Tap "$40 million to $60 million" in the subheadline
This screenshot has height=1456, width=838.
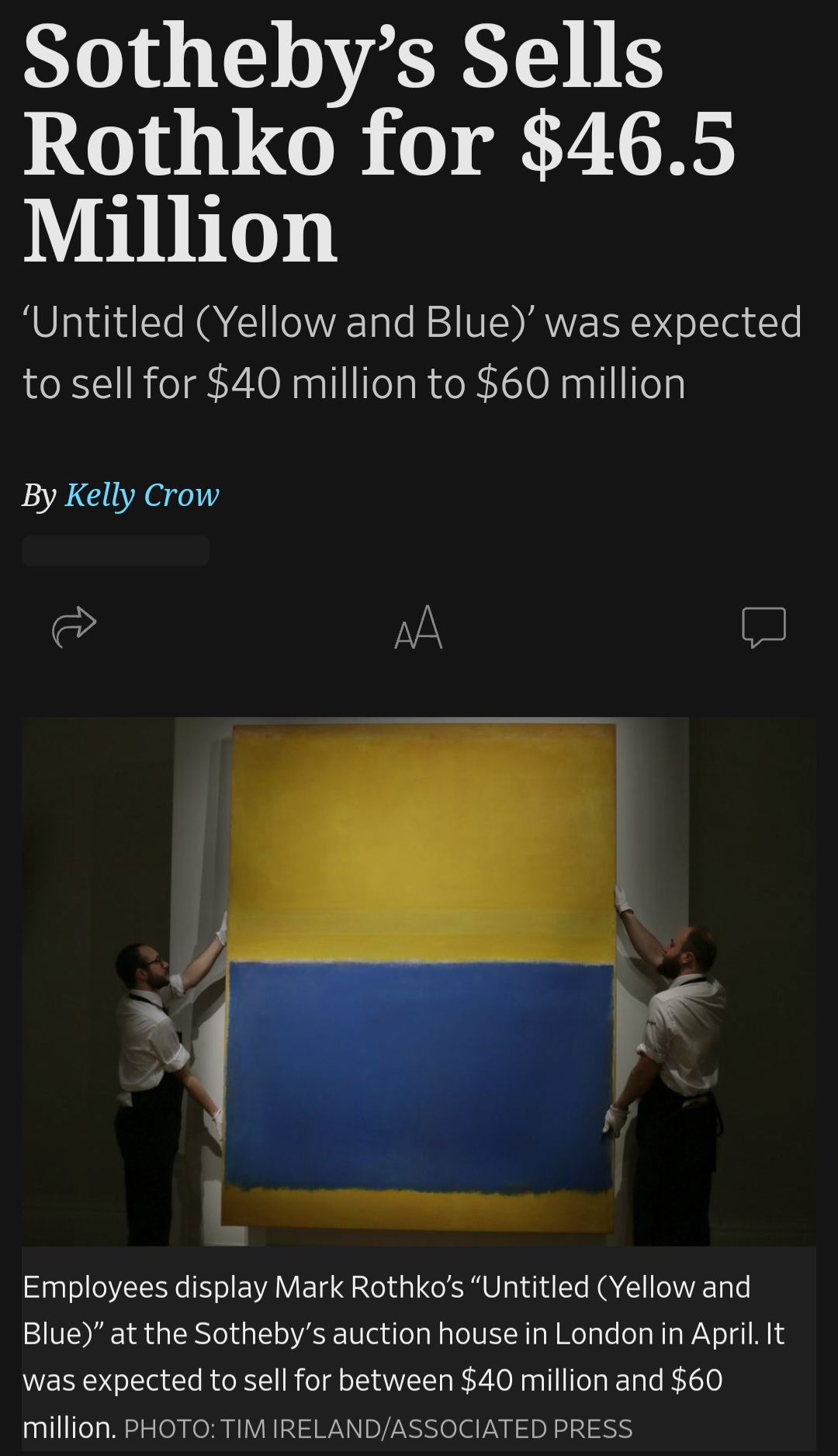click(x=446, y=383)
